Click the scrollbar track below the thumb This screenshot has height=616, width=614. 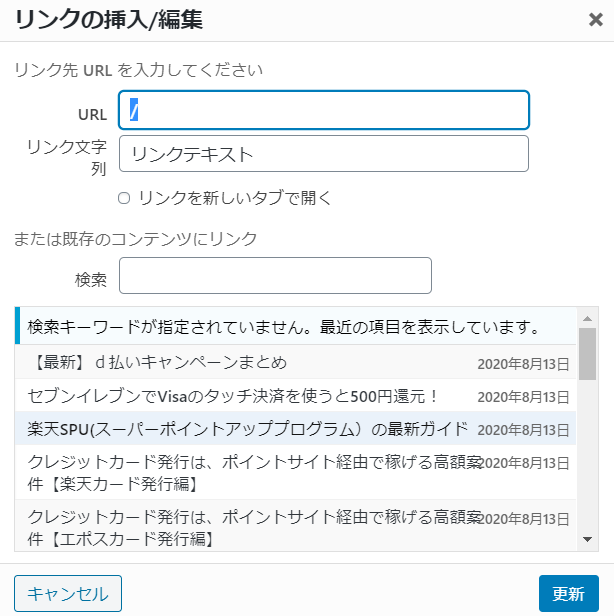[x=587, y=456]
